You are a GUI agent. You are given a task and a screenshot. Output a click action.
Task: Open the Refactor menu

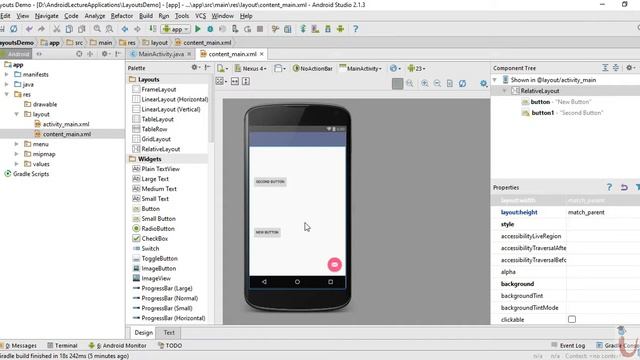pyautogui.click(x=122, y=16)
